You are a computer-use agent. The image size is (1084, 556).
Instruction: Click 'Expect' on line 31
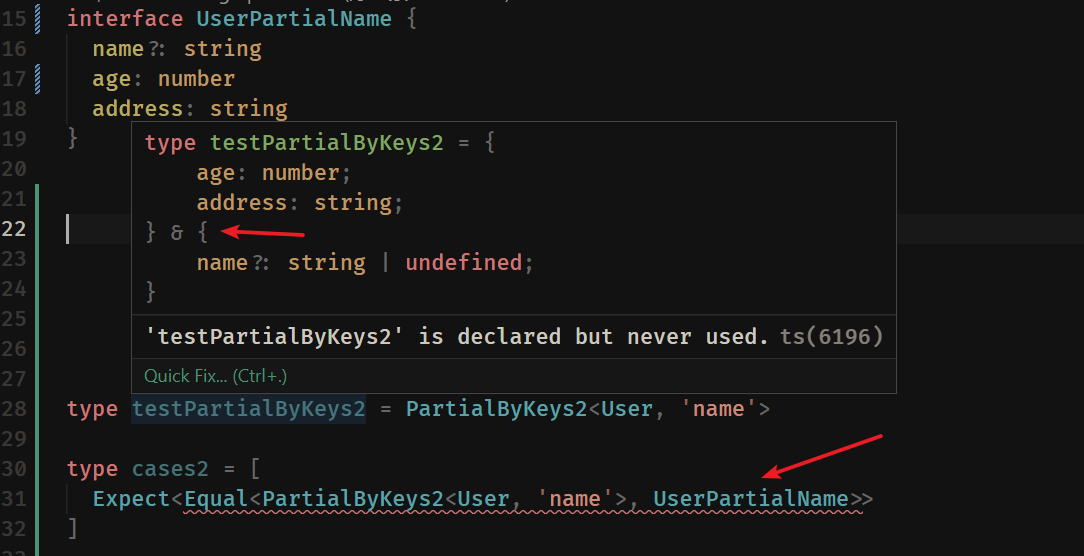pos(131,499)
